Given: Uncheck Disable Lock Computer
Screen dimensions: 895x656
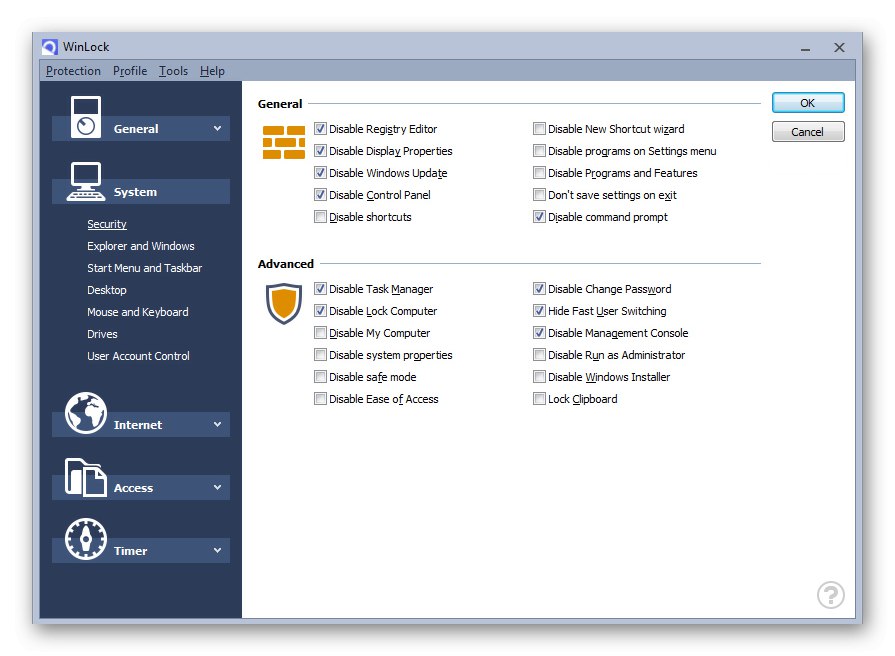Looking at the screenshot, I should pos(320,311).
